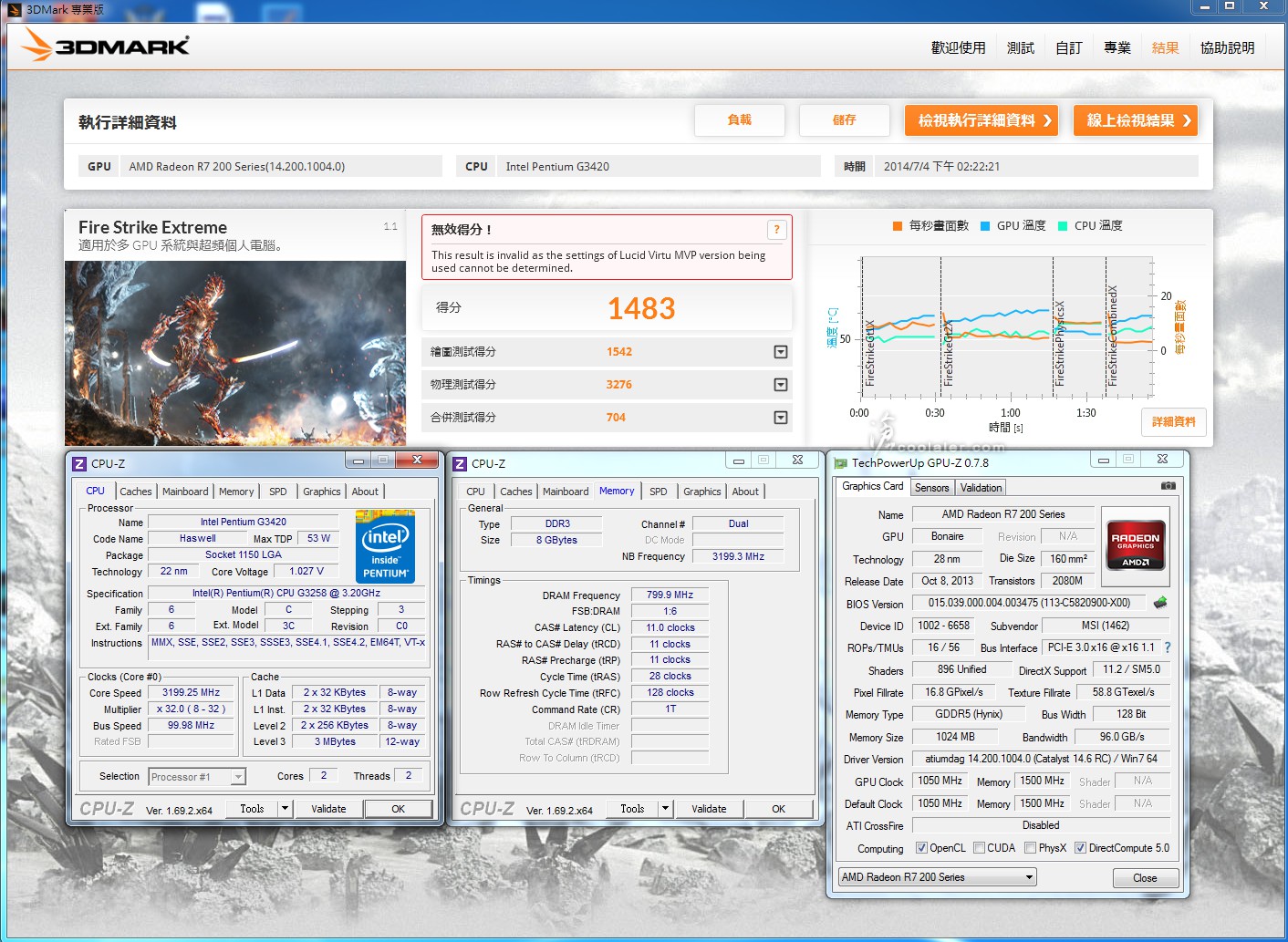The height and width of the screenshot is (942, 1288).
Task: Select the Graphics Card tab in GPU-Z
Action: pos(873,487)
